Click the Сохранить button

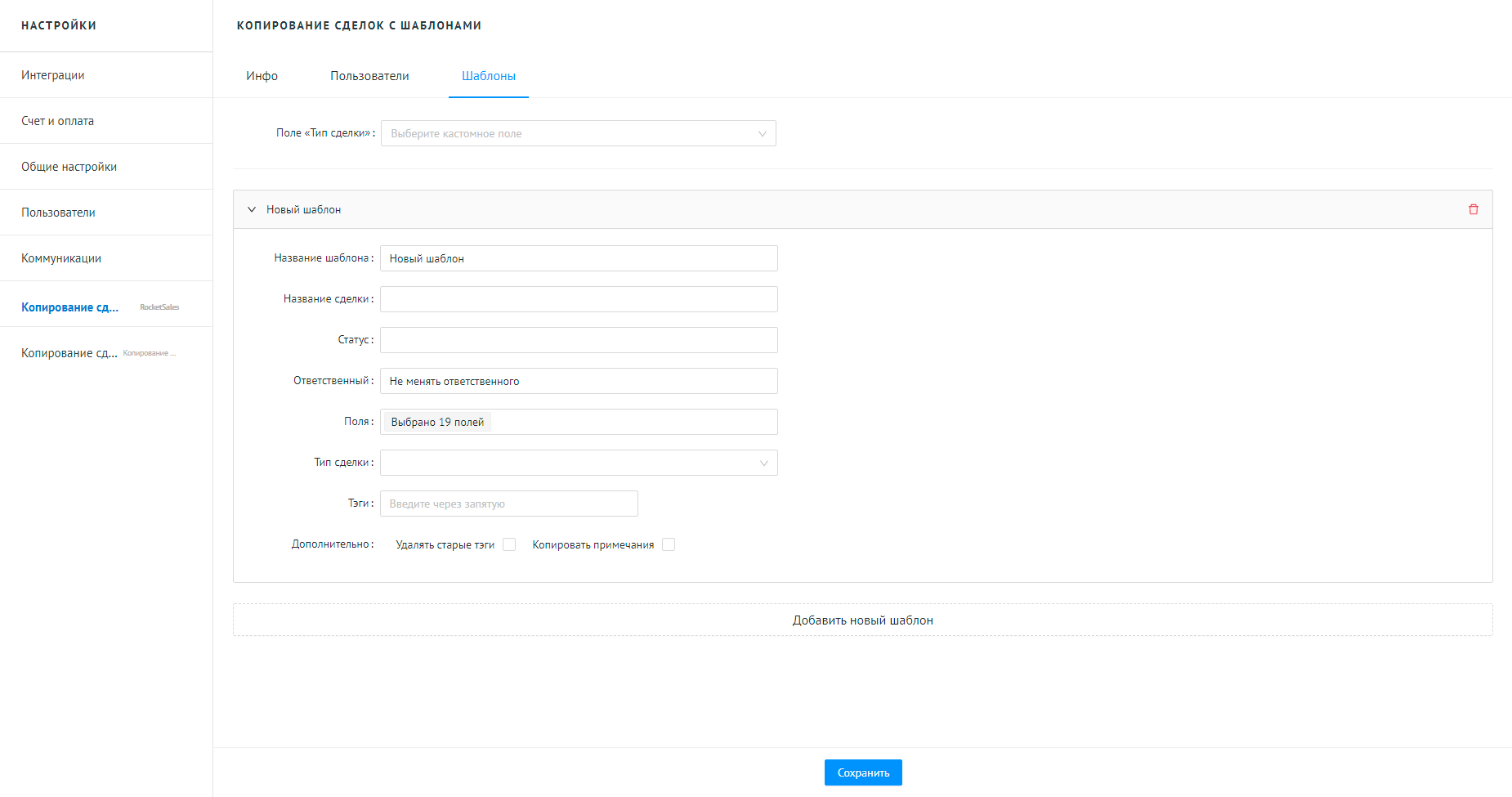pyautogui.click(x=863, y=772)
